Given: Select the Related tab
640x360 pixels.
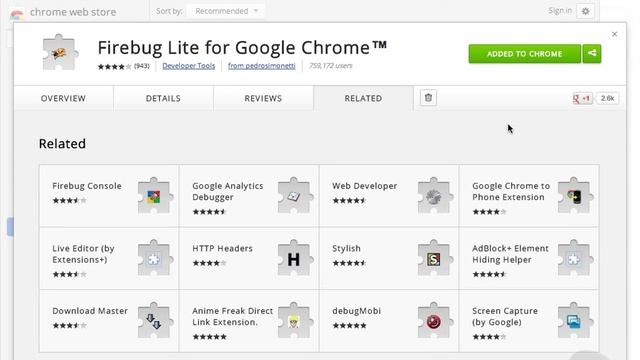Looking at the screenshot, I should coord(363,98).
